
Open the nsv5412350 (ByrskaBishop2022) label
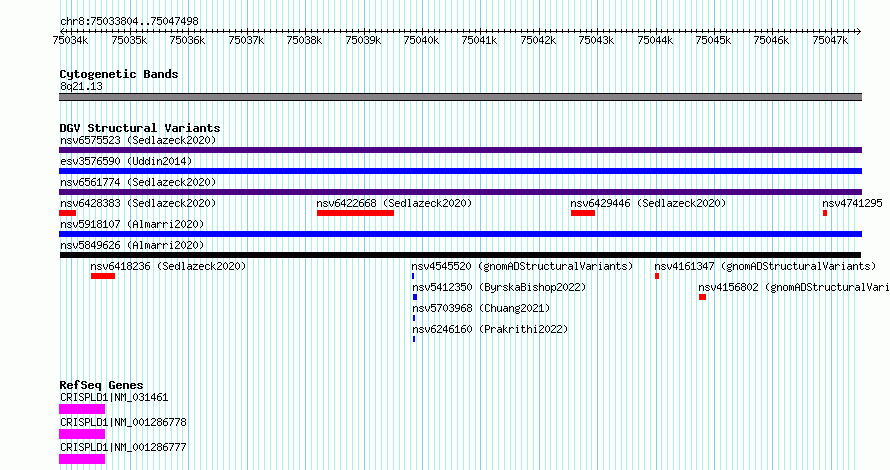pyautogui.click(x=499, y=287)
